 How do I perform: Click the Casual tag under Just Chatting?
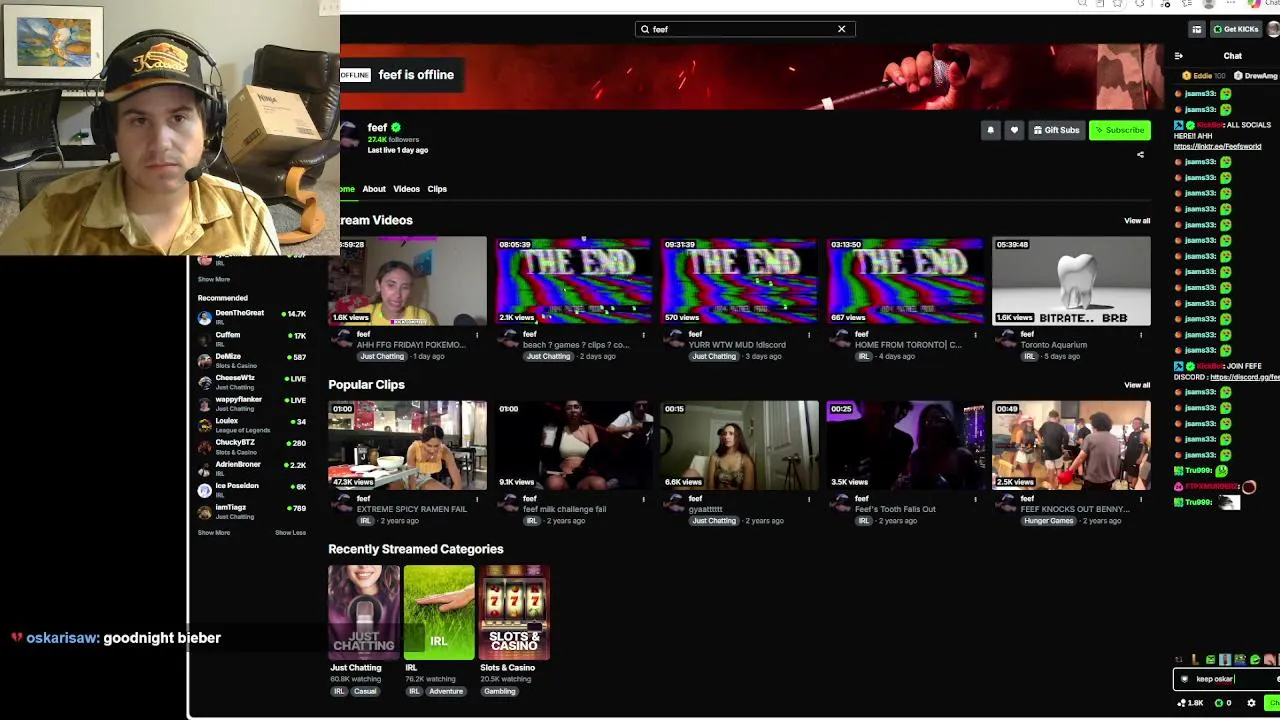coord(365,691)
